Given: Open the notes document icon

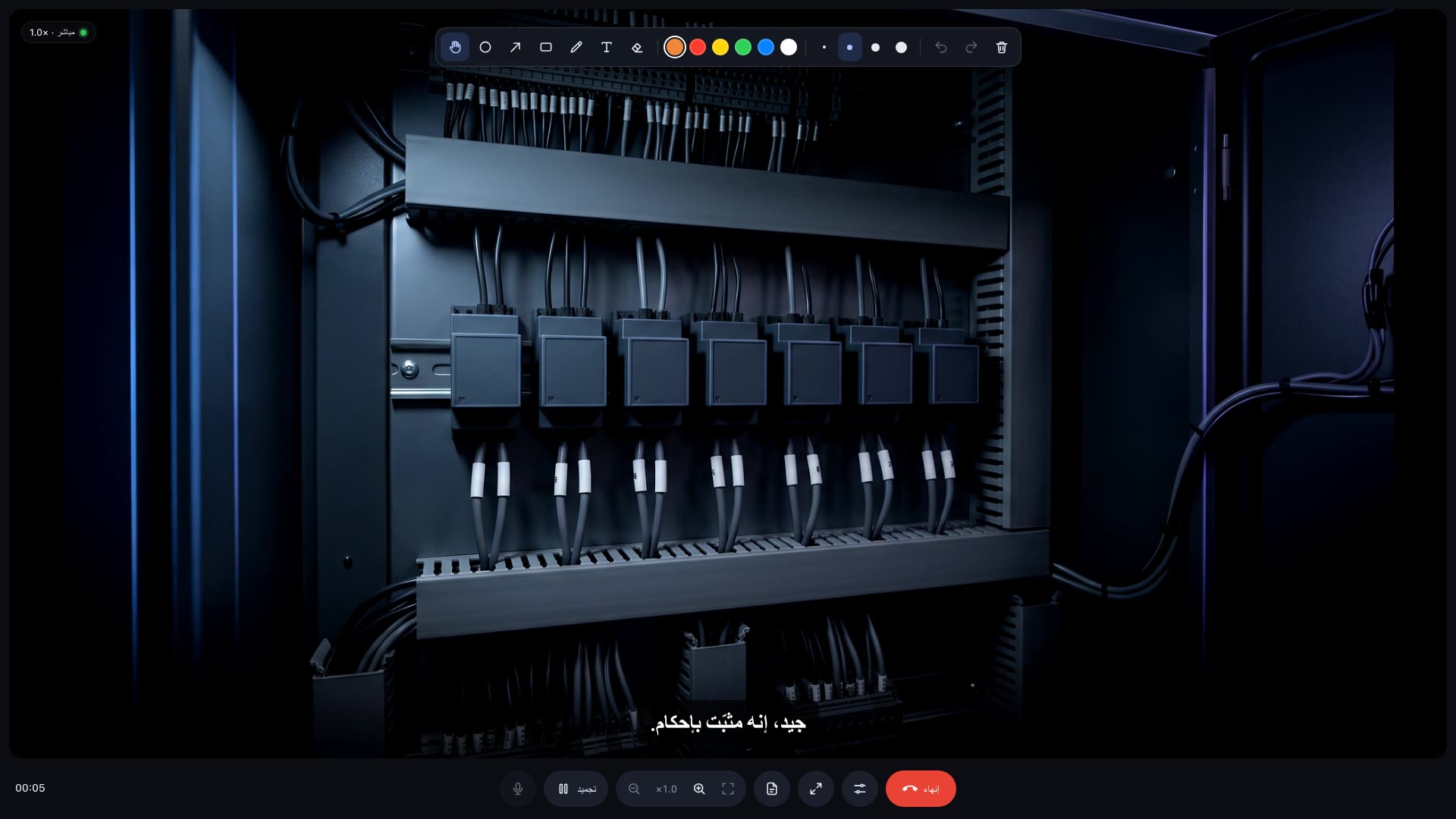Looking at the screenshot, I should click(x=772, y=789).
